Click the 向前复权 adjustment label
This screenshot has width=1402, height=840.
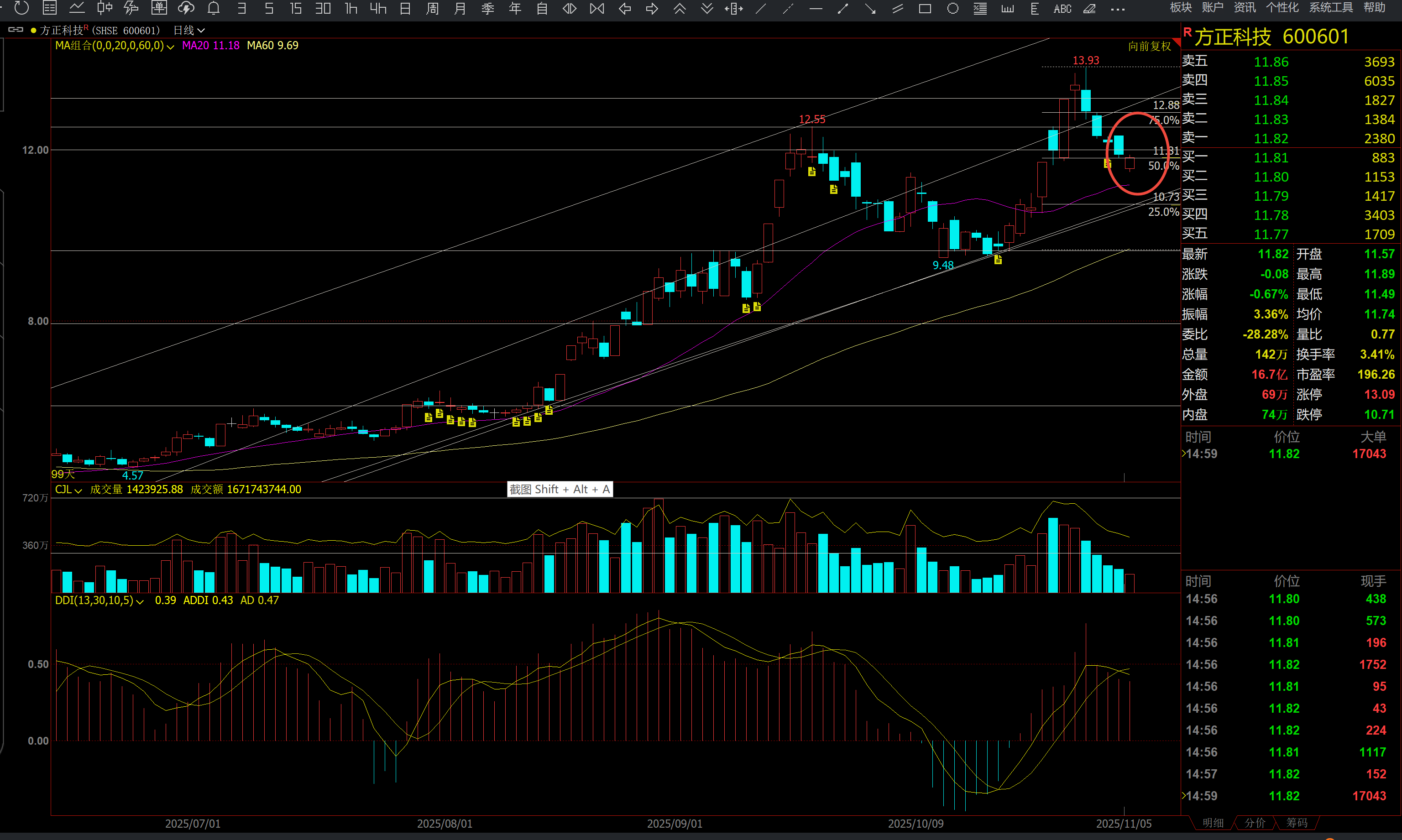click(1149, 47)
